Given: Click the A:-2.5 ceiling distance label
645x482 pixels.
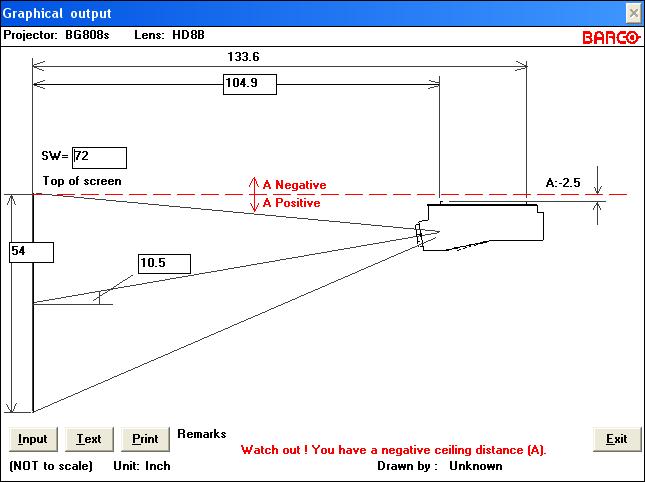Looking at the screenshot, I should [563, 183].
